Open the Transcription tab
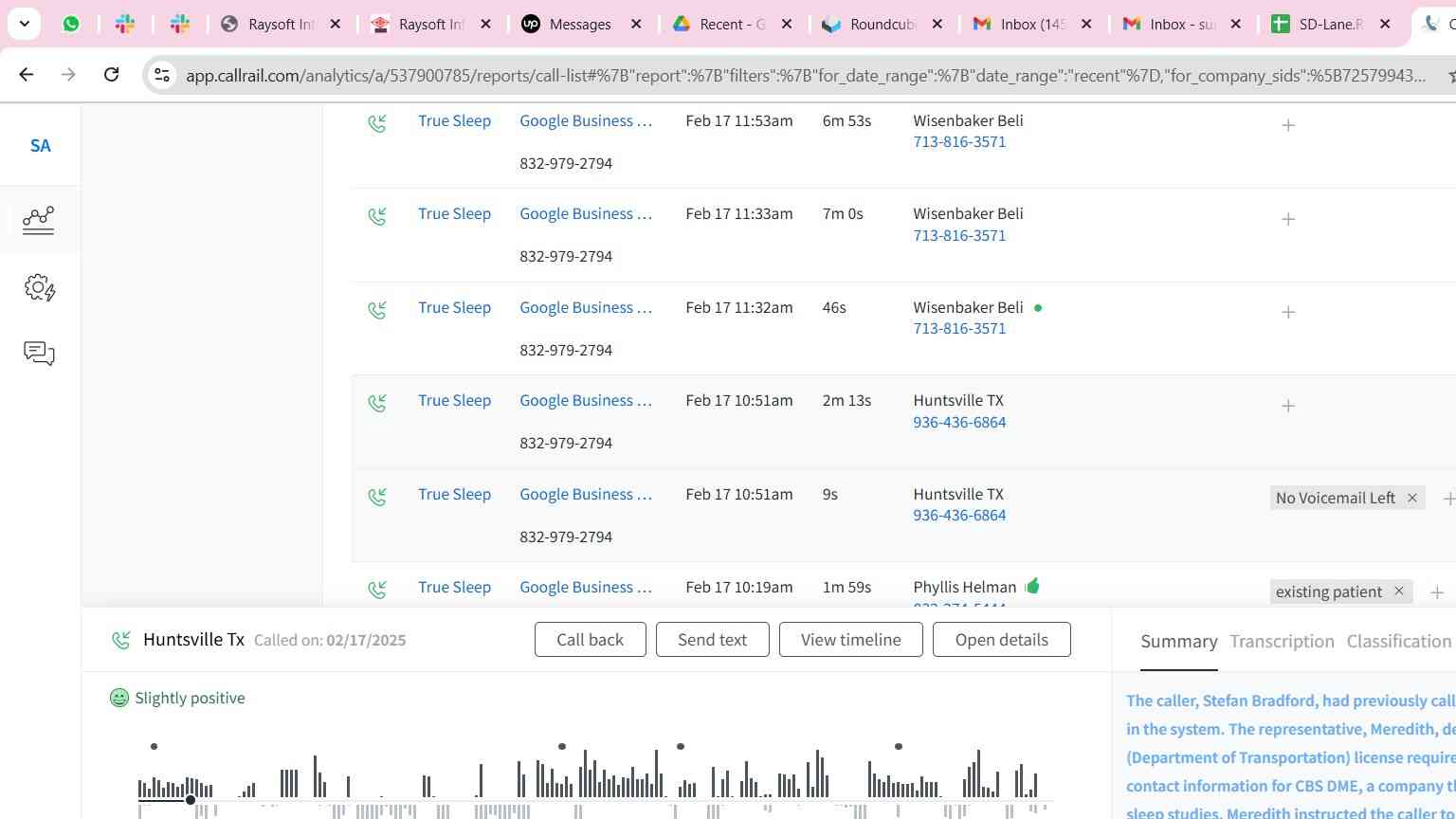1456x819 pixels. point(1282,642)
